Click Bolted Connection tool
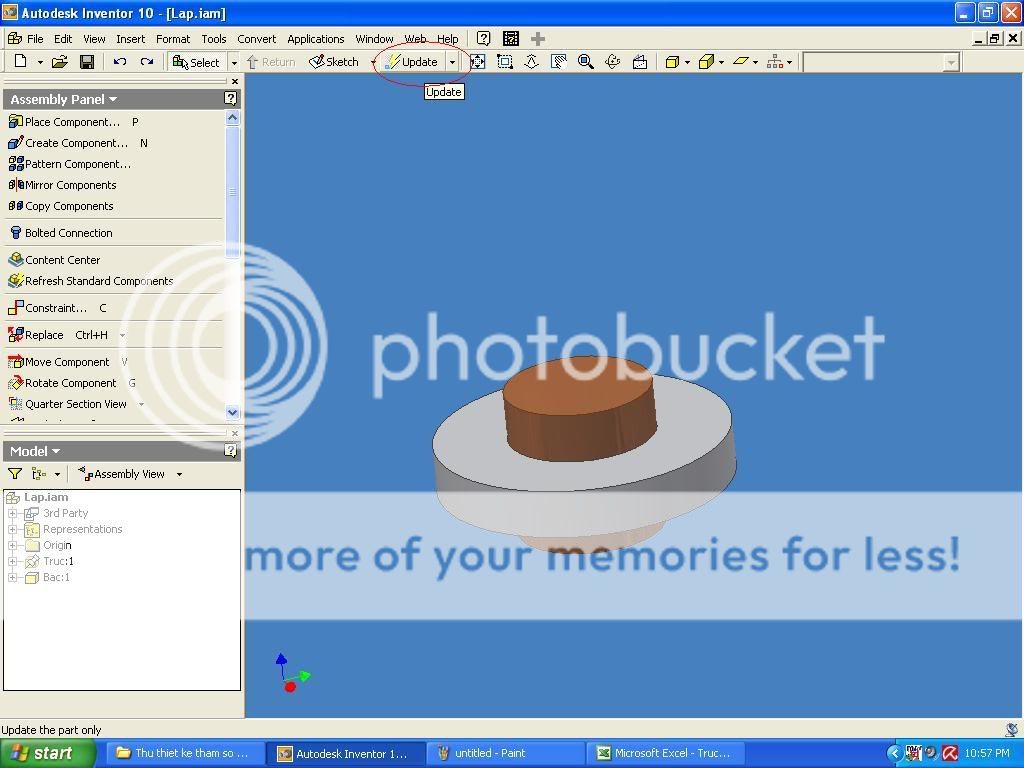Image resolution: width=1024 pixels, height=768 pixels. 61,232
